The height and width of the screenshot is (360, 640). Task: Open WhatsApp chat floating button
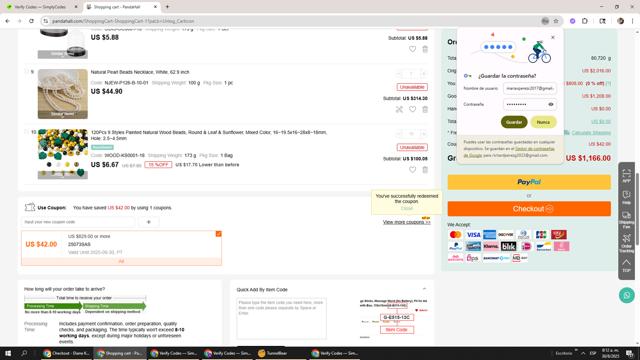point(627,295)
